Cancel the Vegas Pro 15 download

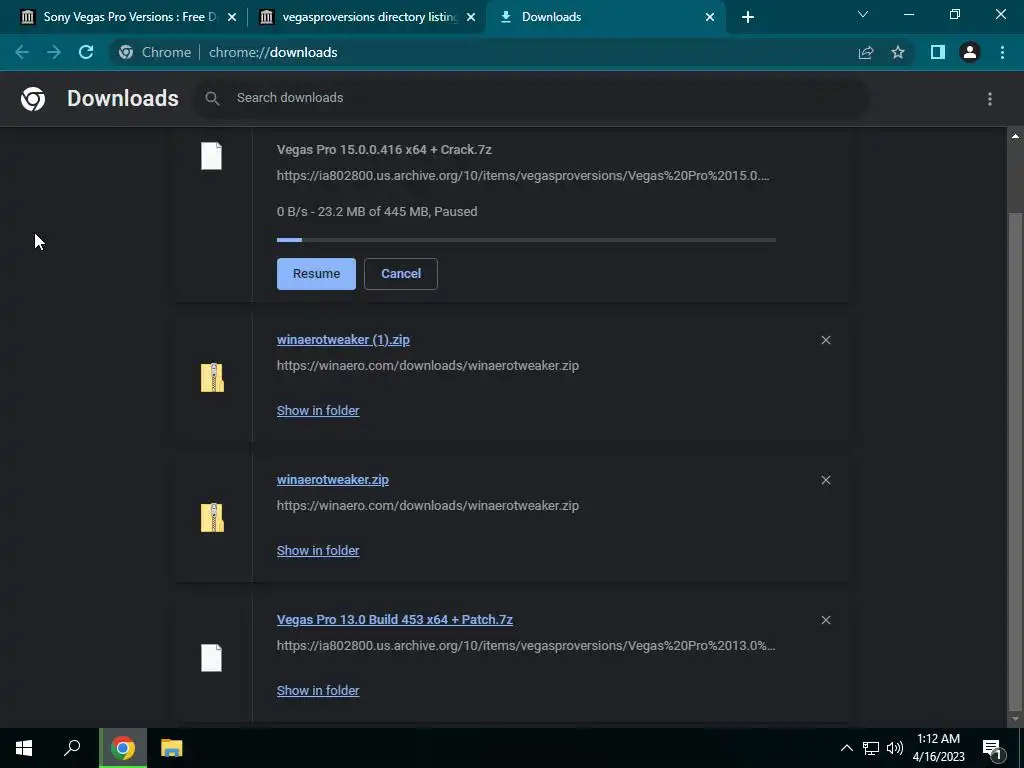(401, 274)
